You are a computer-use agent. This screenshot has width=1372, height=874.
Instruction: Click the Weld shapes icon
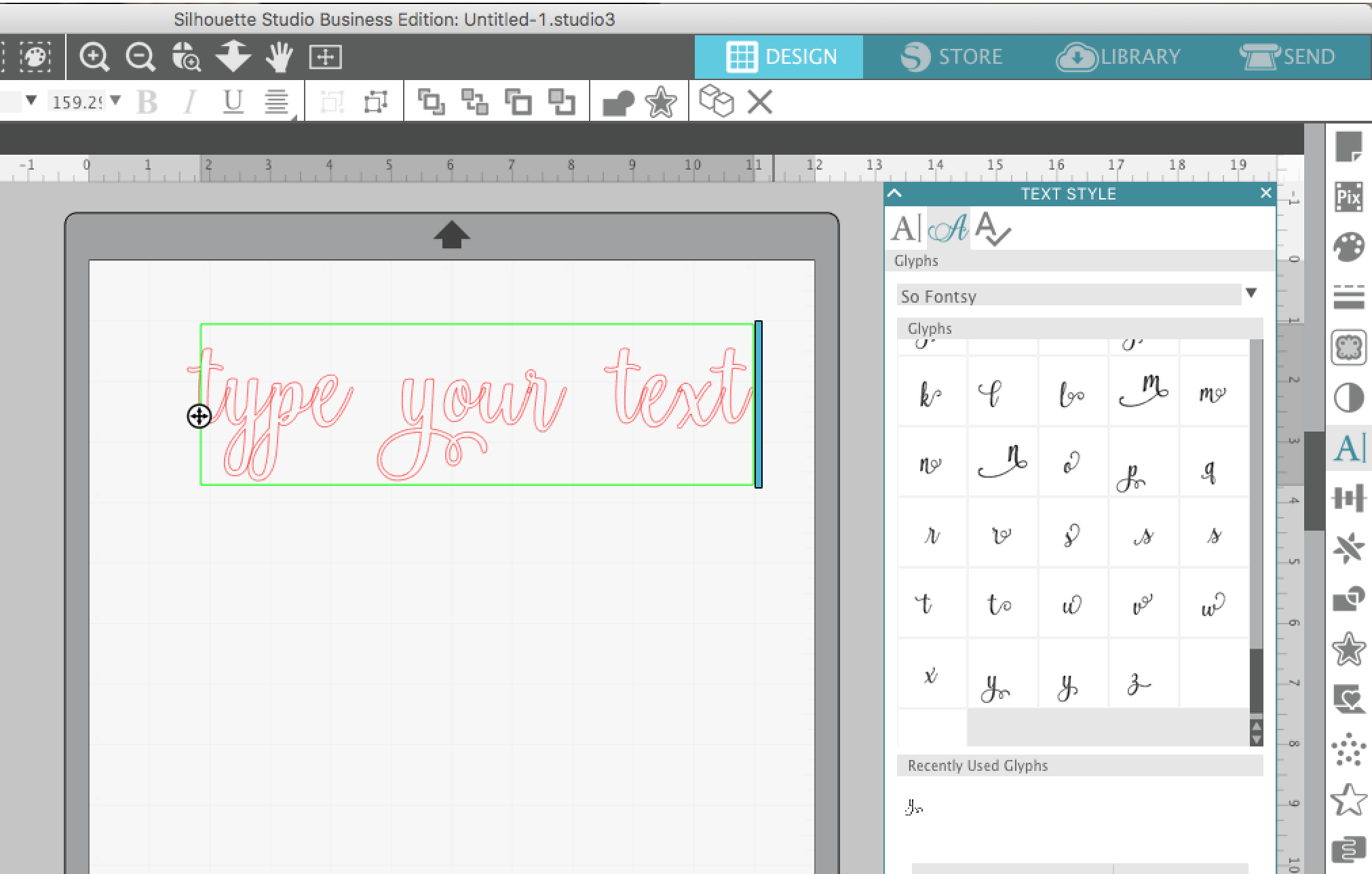617,103
